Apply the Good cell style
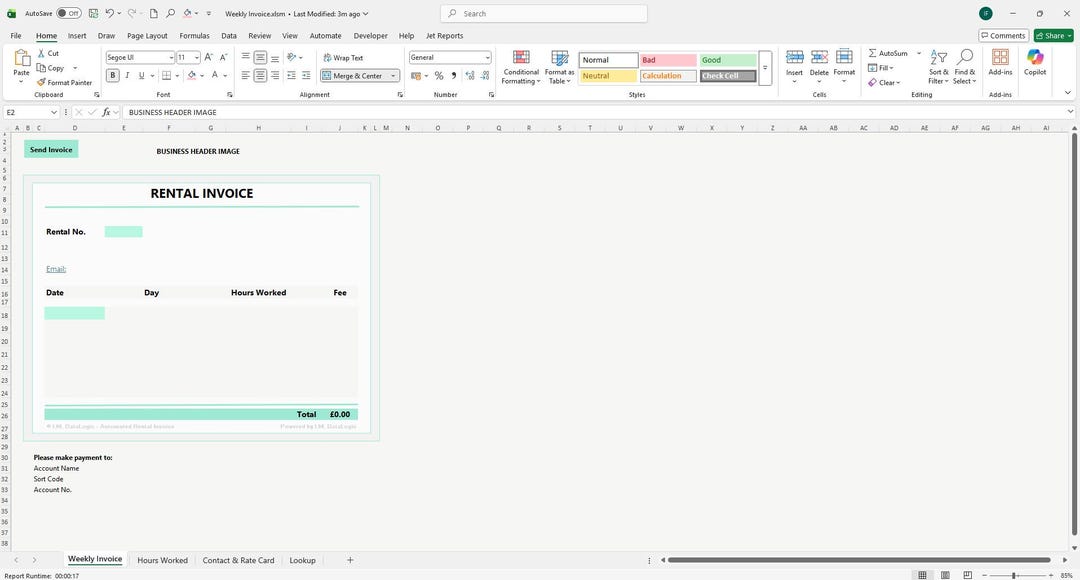Viewport: 1080px width, 580px height. (x=728, y=60)
